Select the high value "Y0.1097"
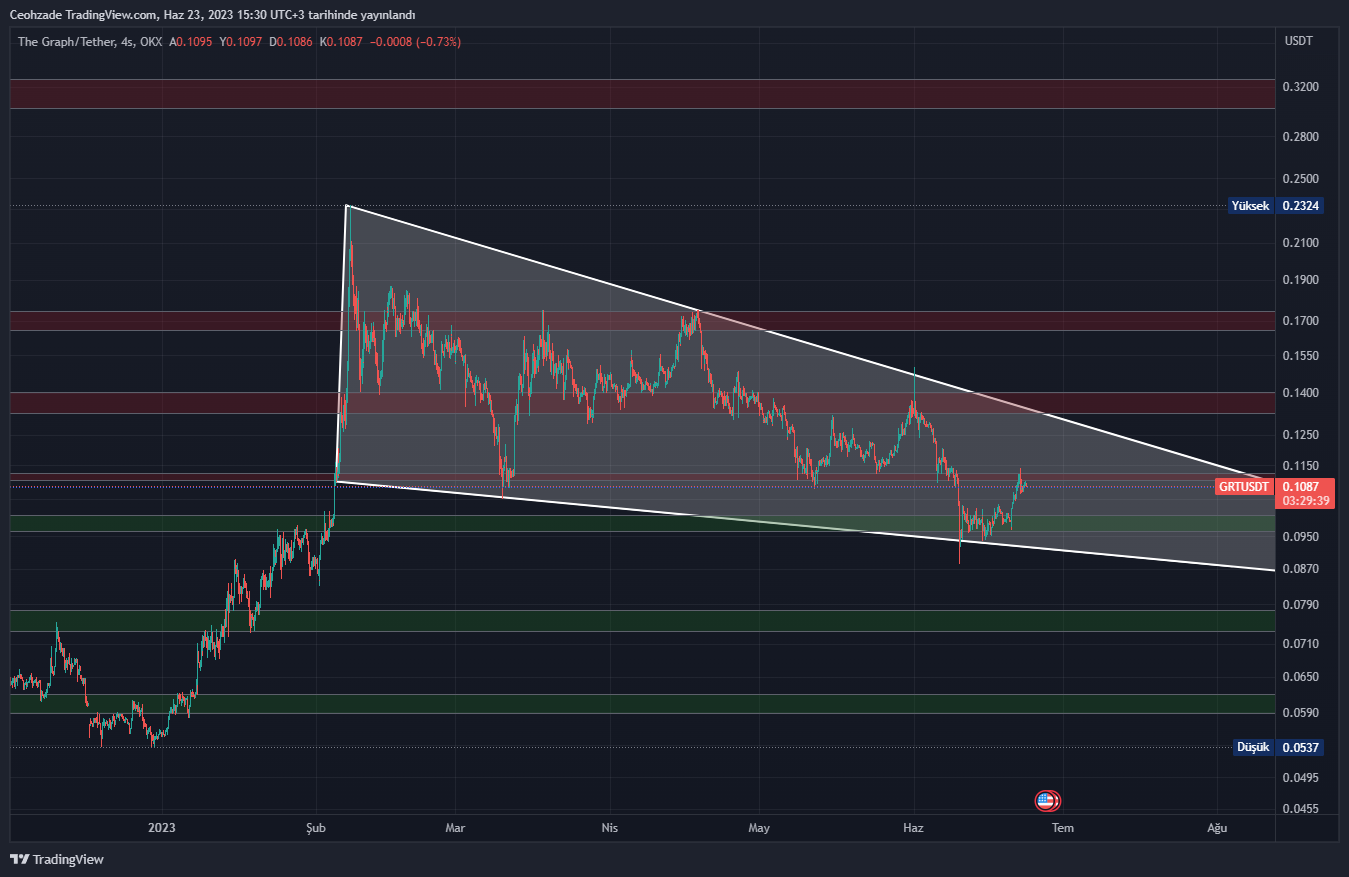The height and width of the screenshot is (877, 1349). (241, 42)
